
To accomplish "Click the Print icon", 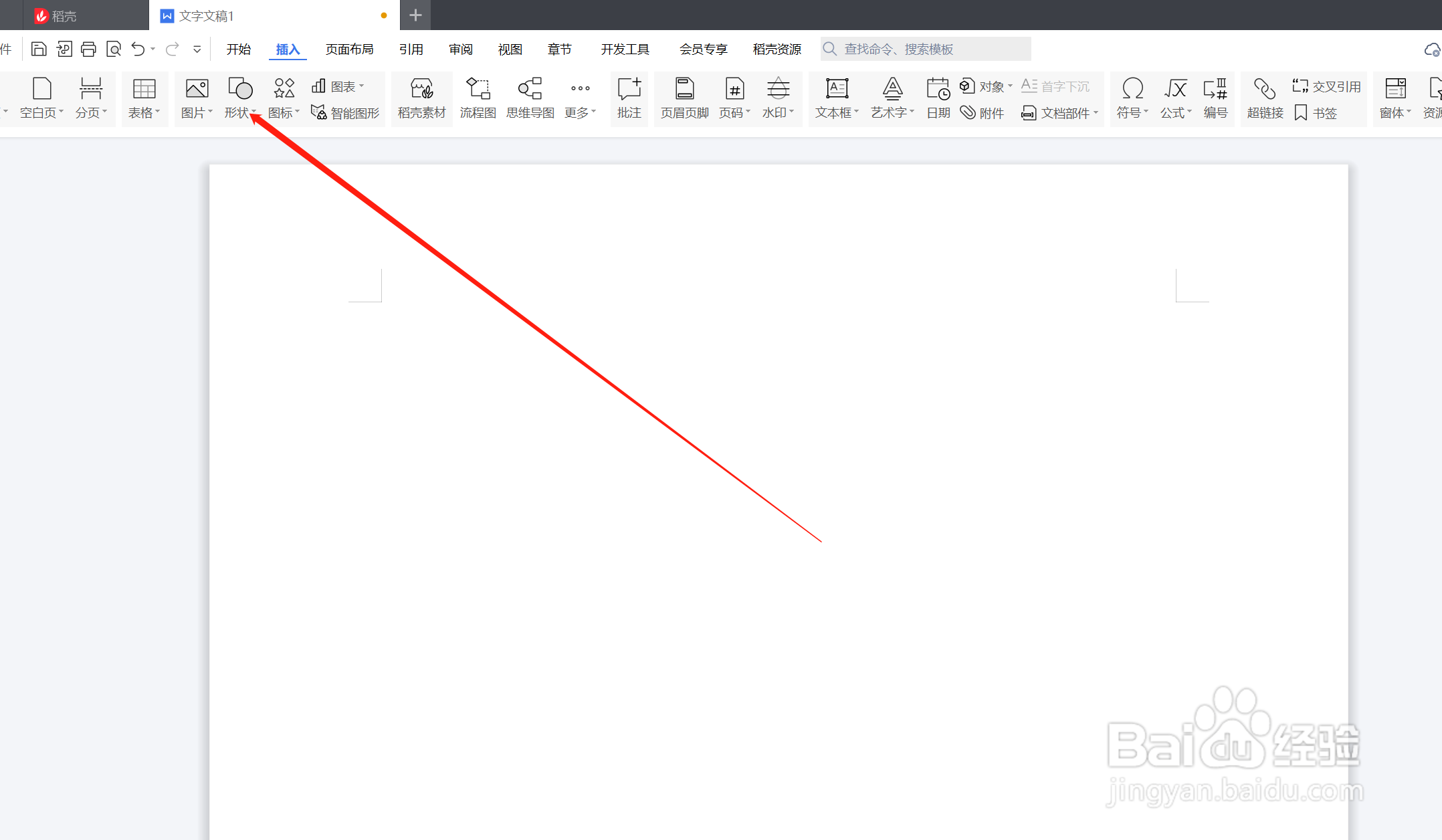I will point(88,49).
